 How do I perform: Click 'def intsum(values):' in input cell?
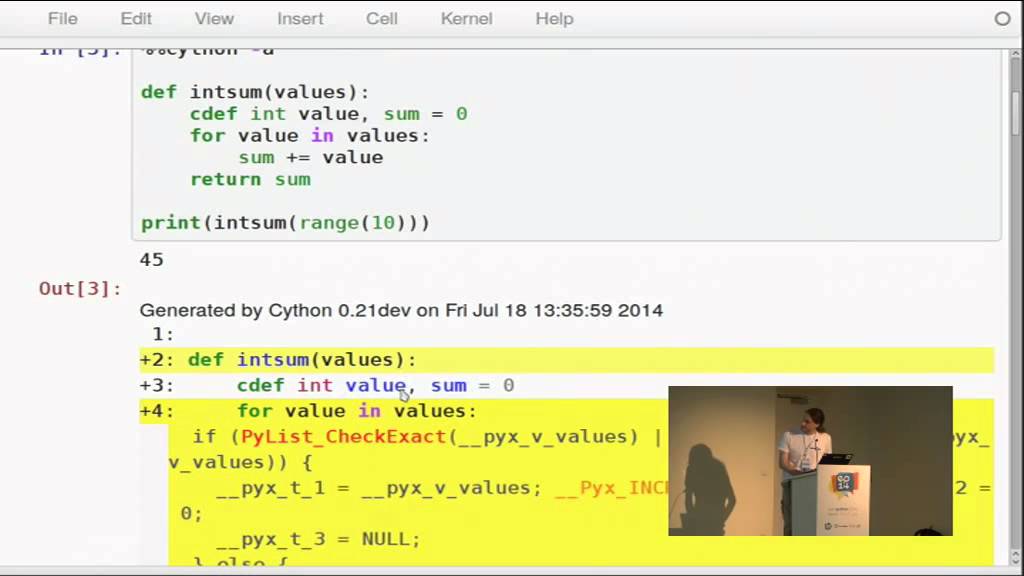tap(255, 92)
